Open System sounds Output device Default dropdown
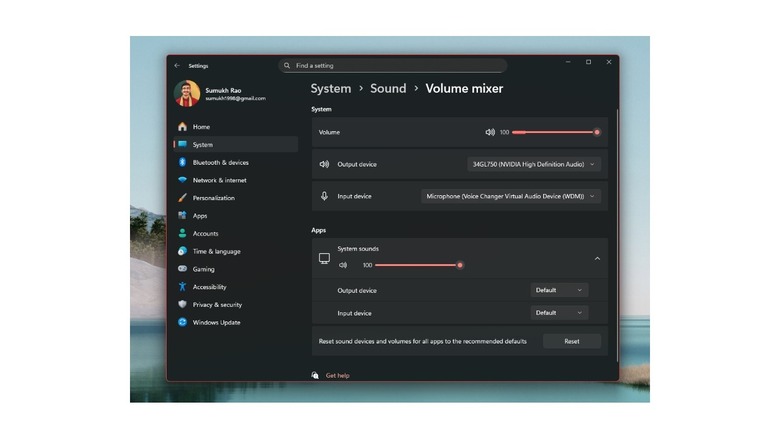This screenshot has width=780, height=438. (559, 290)
